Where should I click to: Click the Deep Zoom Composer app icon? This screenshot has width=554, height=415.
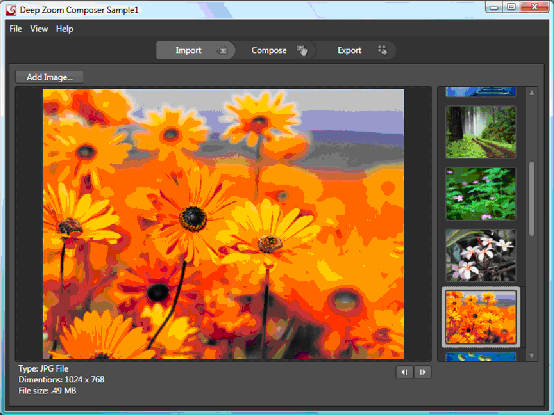coord(11,10)
